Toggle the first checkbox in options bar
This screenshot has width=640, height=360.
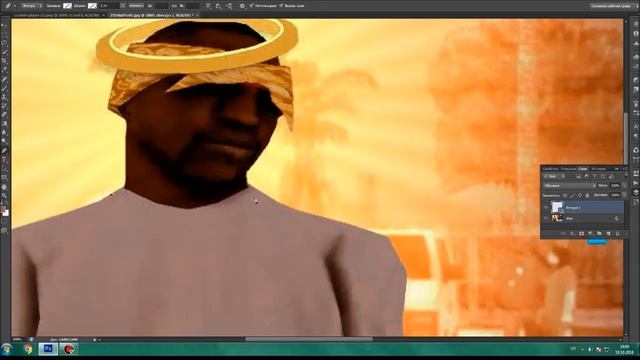coord(251,5)
